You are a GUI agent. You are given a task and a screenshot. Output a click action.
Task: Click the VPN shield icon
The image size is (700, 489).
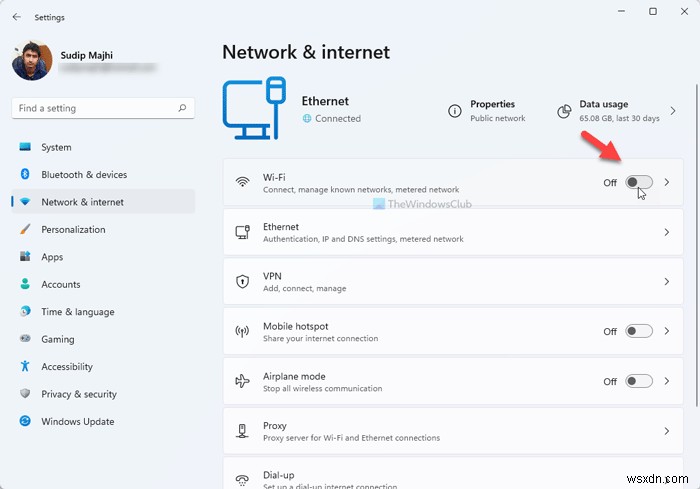[242, 281]
